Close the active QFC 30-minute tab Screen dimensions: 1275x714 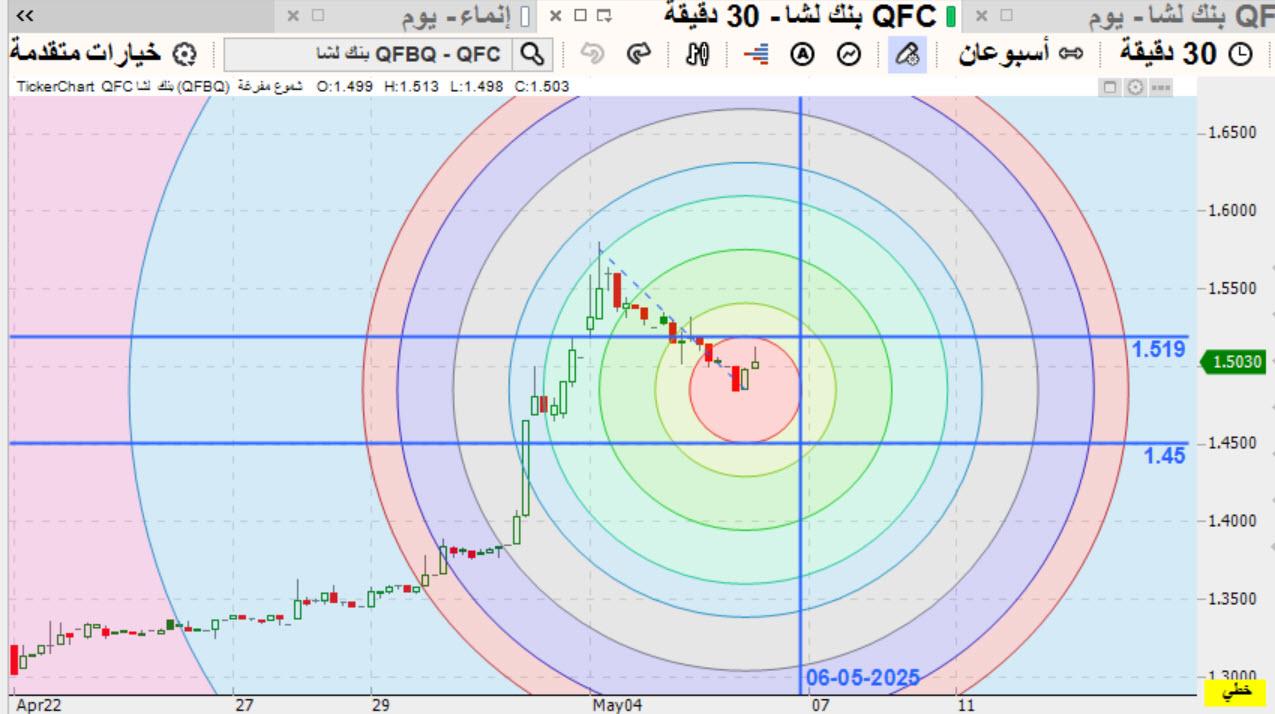tap(555, 16)
